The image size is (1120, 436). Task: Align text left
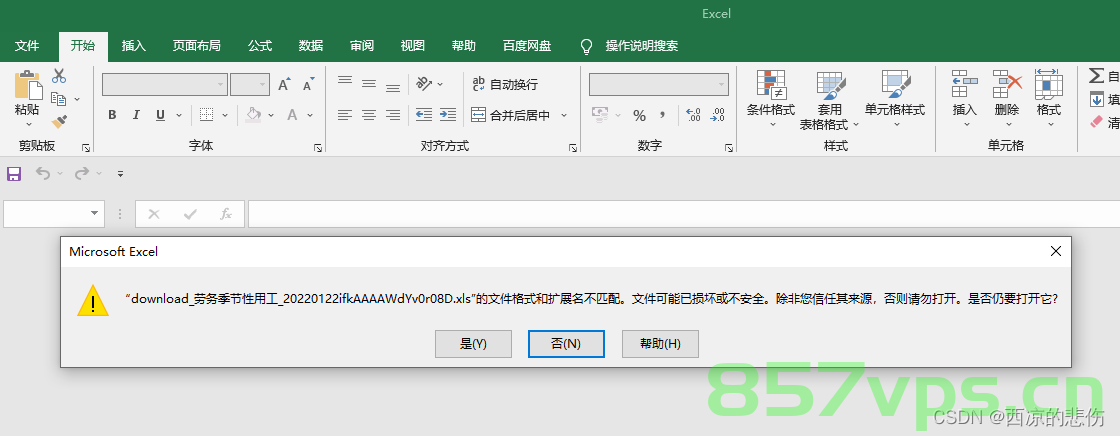coord(345,114)
